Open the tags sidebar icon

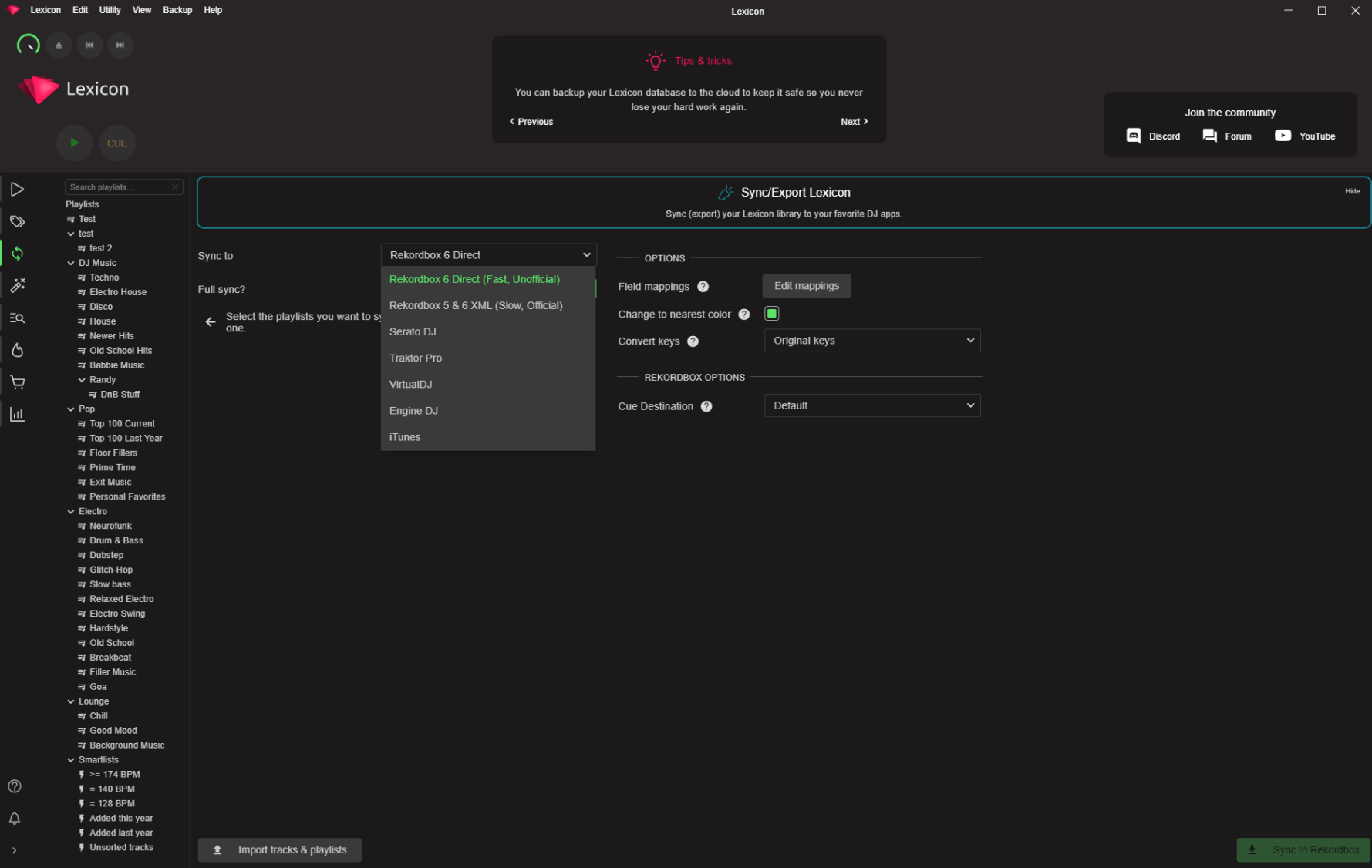point(17,222)
